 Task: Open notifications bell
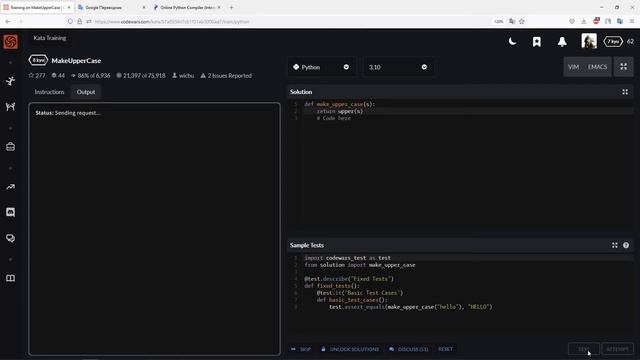562,42
